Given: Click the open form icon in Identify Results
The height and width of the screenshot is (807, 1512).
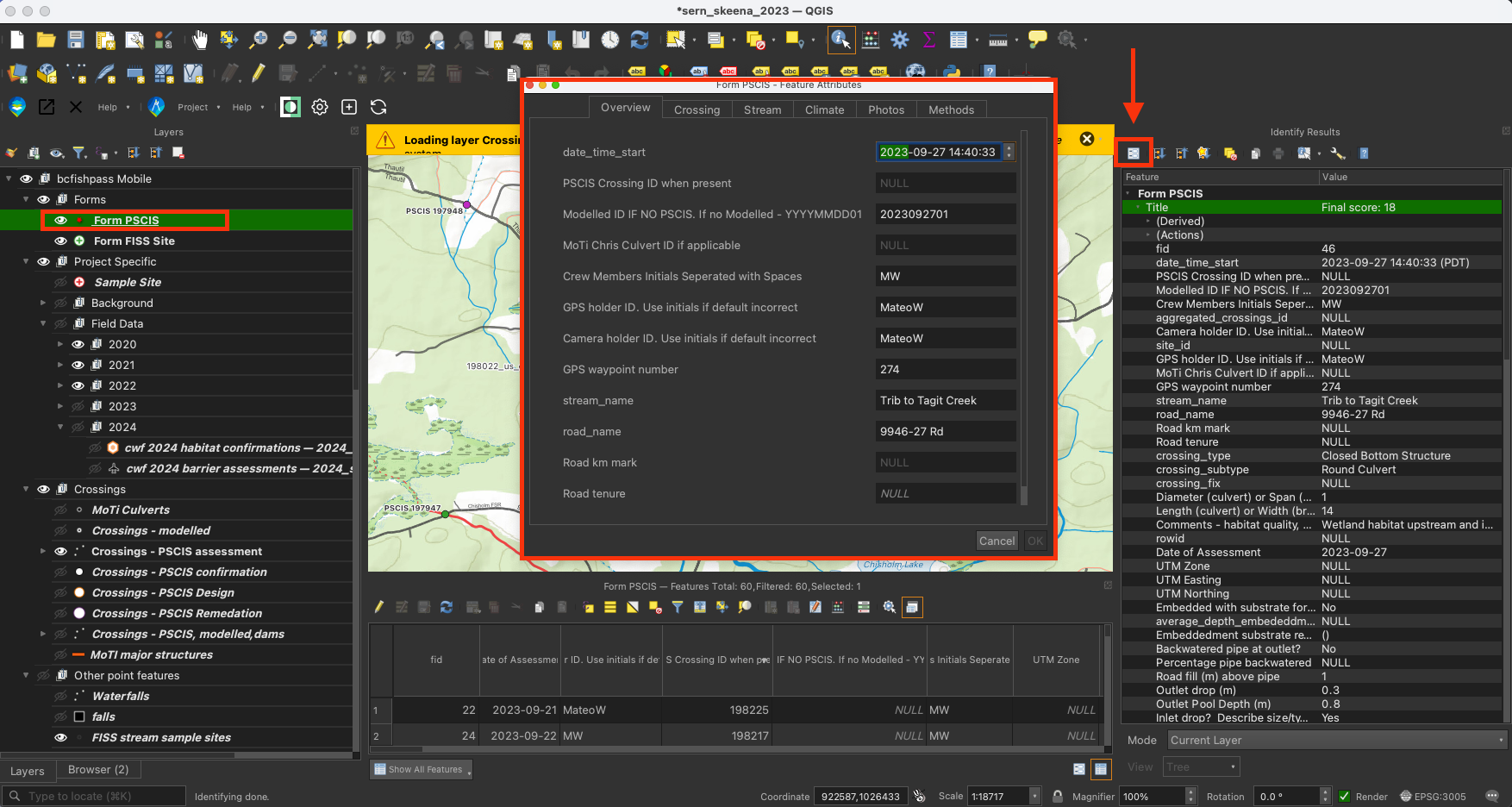Looking at the screenshot, I should point(1134,153).
